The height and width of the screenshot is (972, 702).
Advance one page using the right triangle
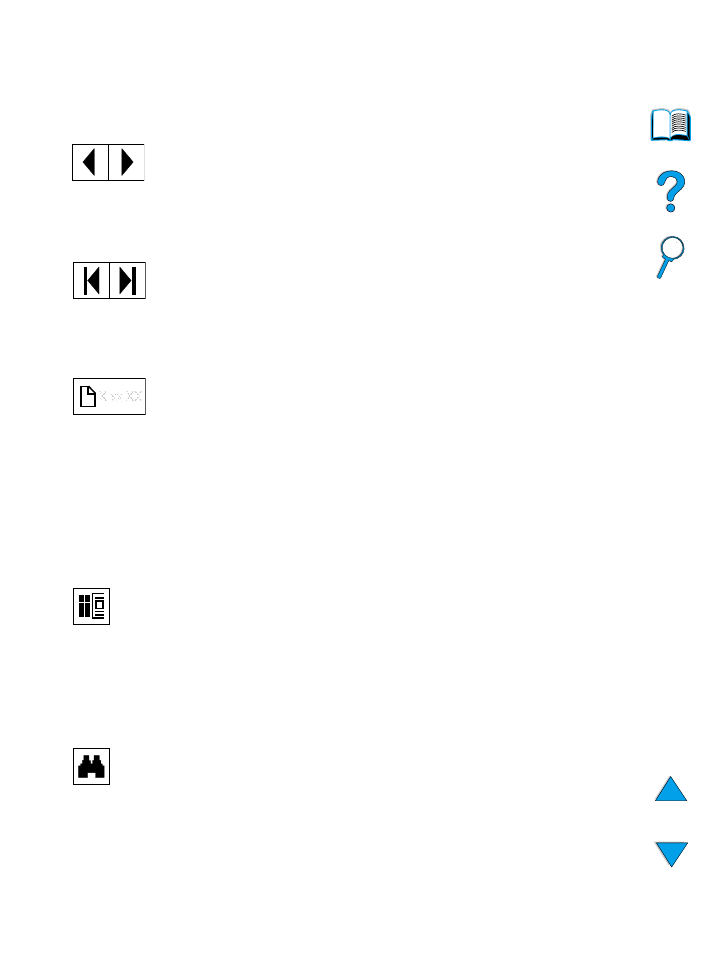(x=127, y=162)
